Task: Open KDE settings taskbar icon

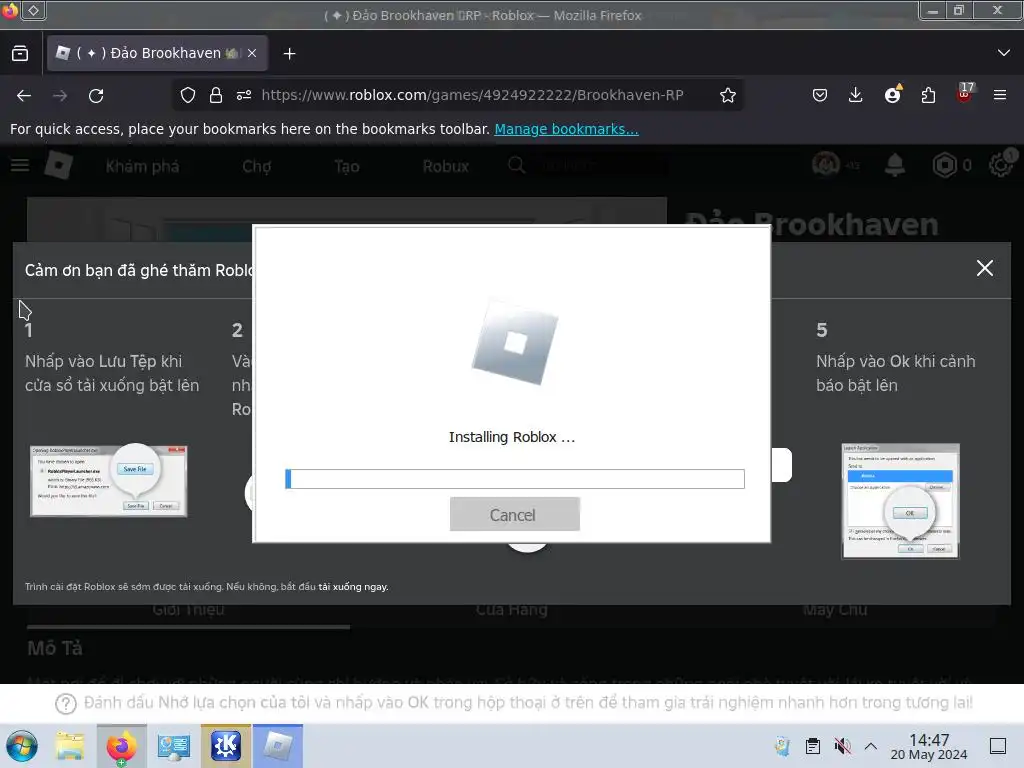Action: tap(225, 746)
